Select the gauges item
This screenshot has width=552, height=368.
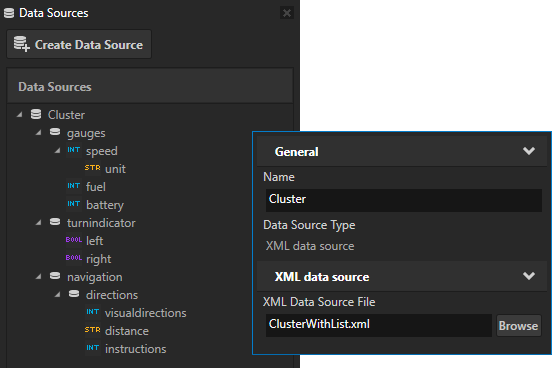pos(86,133)
